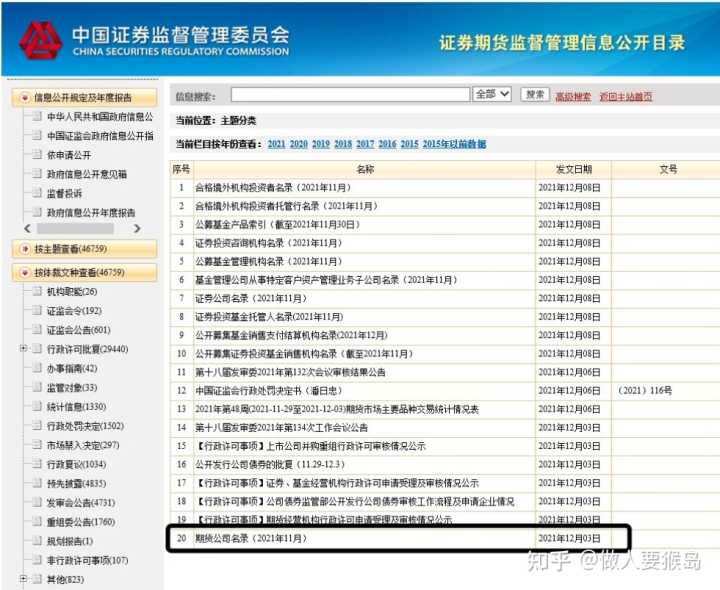Click the 发文日期 column header
The image size is (720, 590).
click(574, 169)
